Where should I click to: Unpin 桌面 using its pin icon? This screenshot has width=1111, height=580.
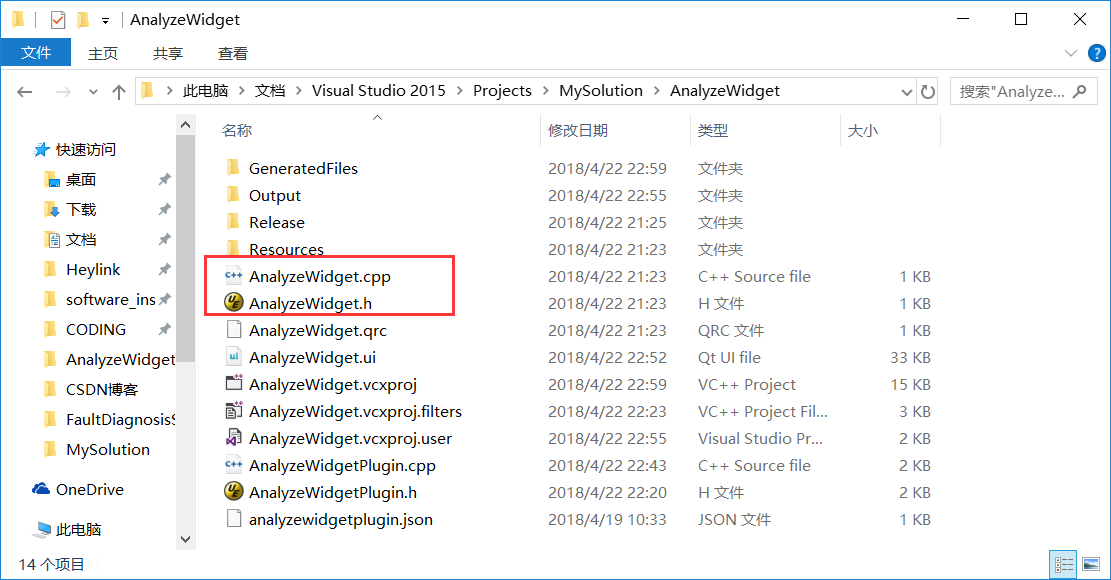pos(164,180)
